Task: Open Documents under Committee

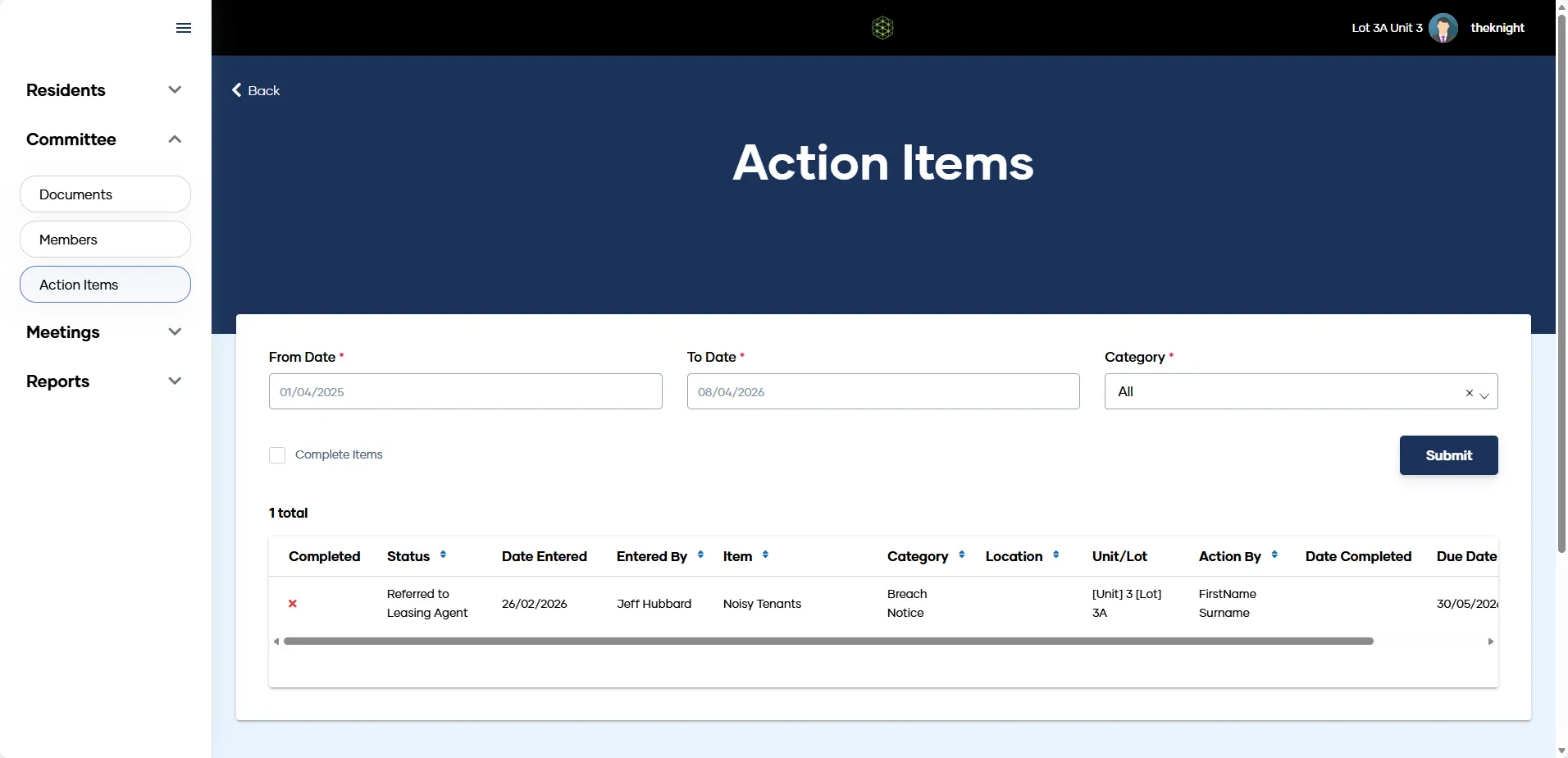Action: pos(105,194)
